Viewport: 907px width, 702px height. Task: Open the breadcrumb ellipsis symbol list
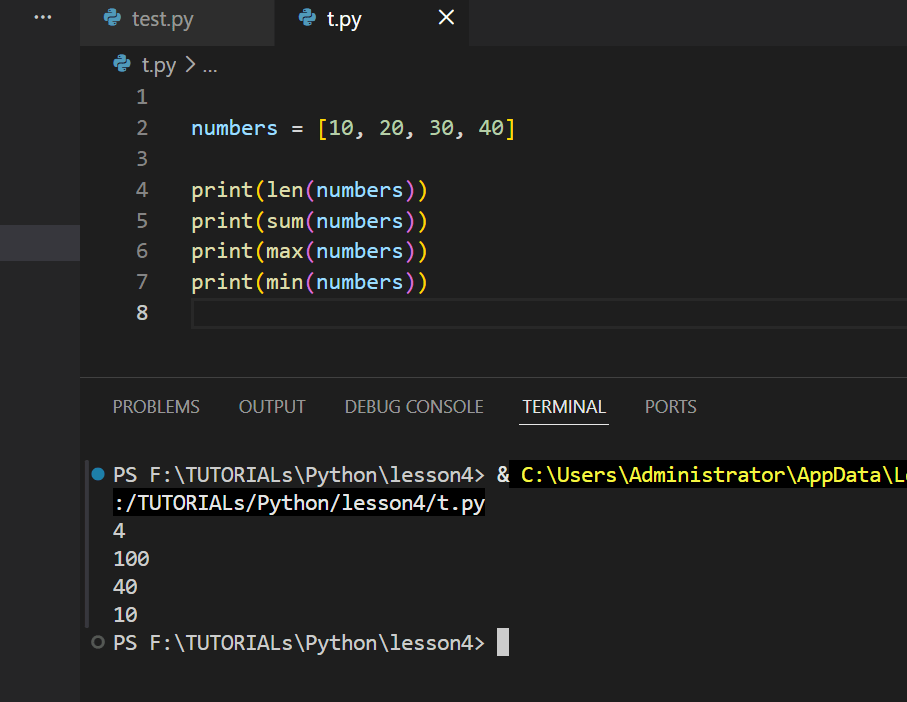click(210, 68)
